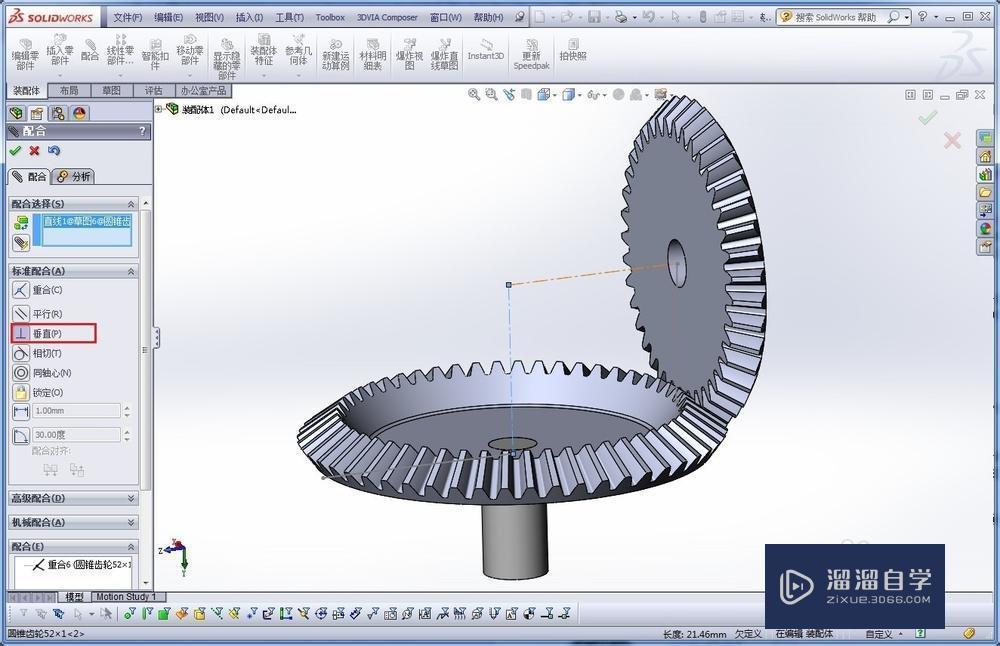Expand the 高级配合(D) section
This screenshot has width=1000, height=646.
tap(131, 498)
